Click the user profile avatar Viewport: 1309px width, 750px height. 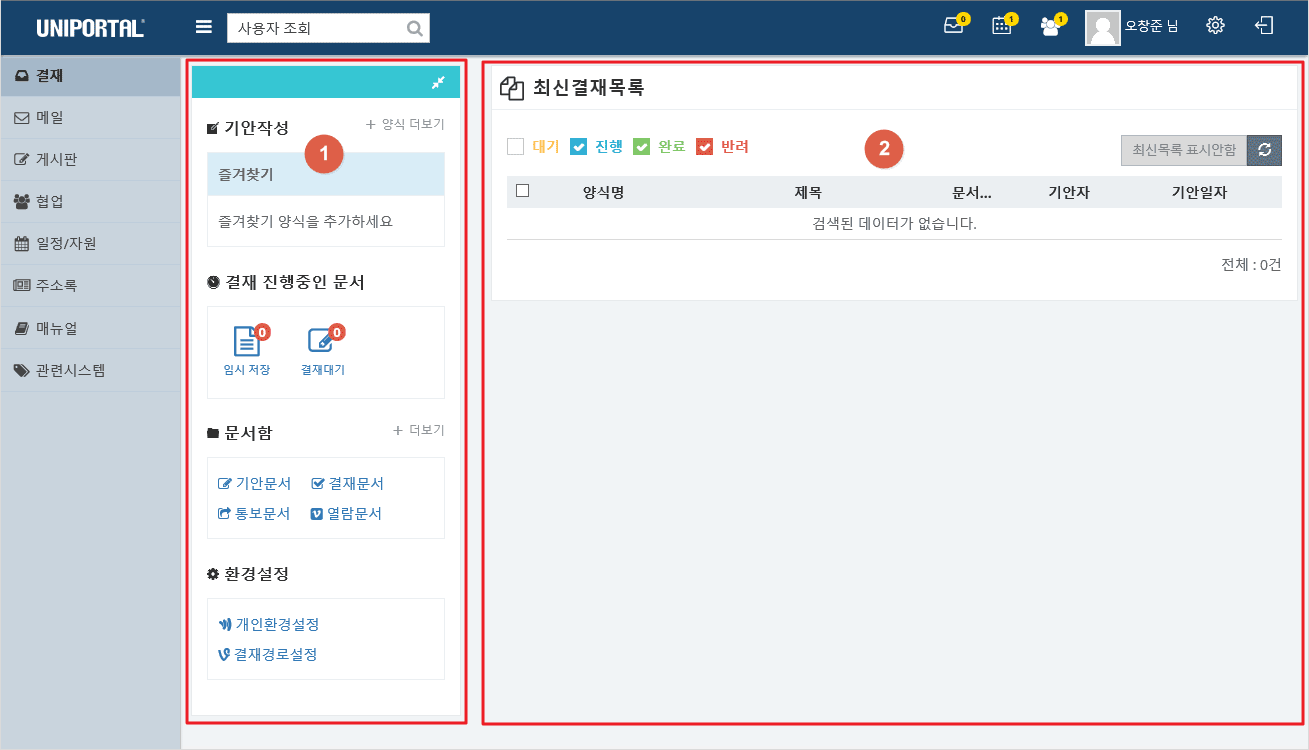(1102, 28)
